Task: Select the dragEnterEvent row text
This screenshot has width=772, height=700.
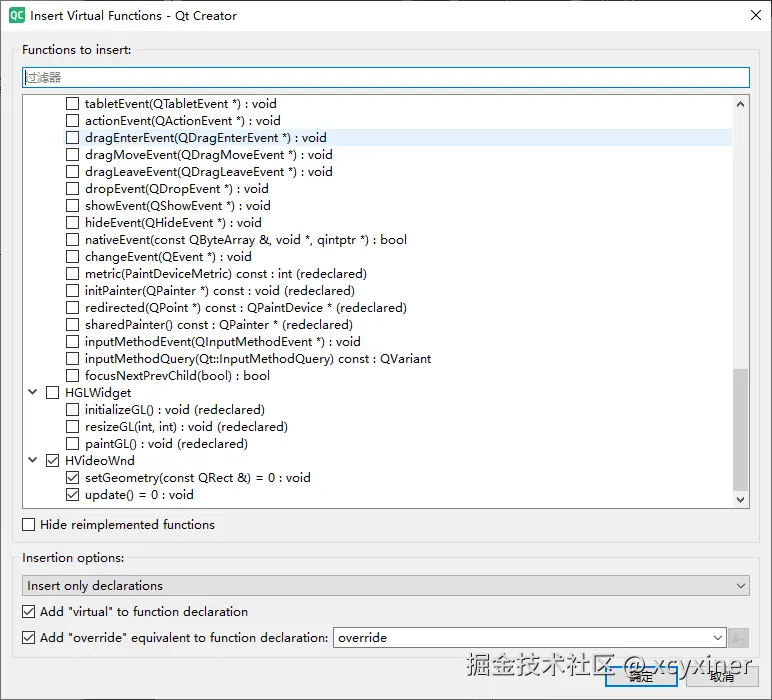Action: (x=206, y=138)
